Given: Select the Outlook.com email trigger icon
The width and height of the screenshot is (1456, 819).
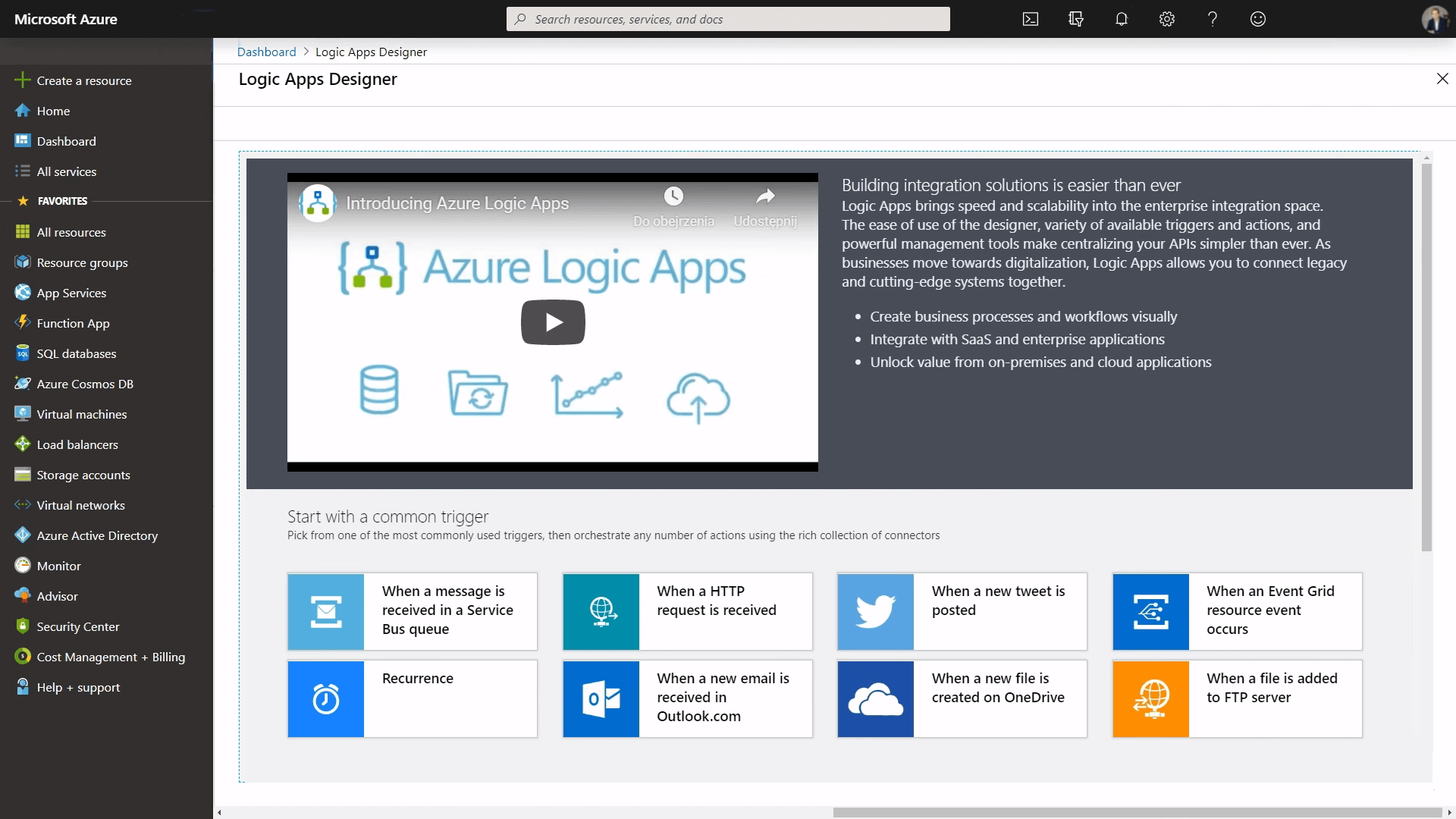Looking at the screenshot, I should [x=601, y=698].
